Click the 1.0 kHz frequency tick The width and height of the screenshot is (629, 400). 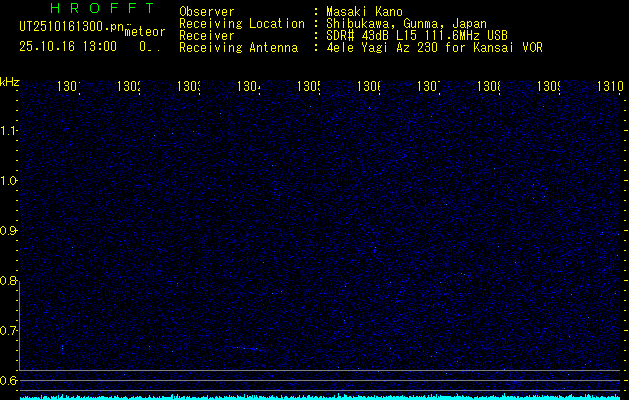point(9,181)
